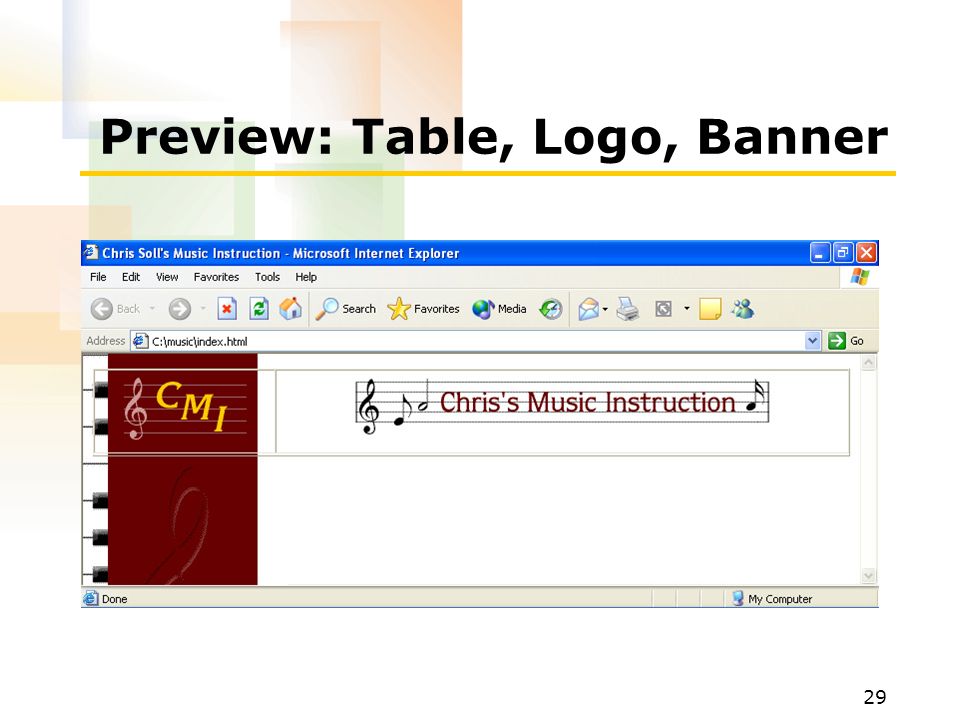Open the Edit menu

[130, 277]
